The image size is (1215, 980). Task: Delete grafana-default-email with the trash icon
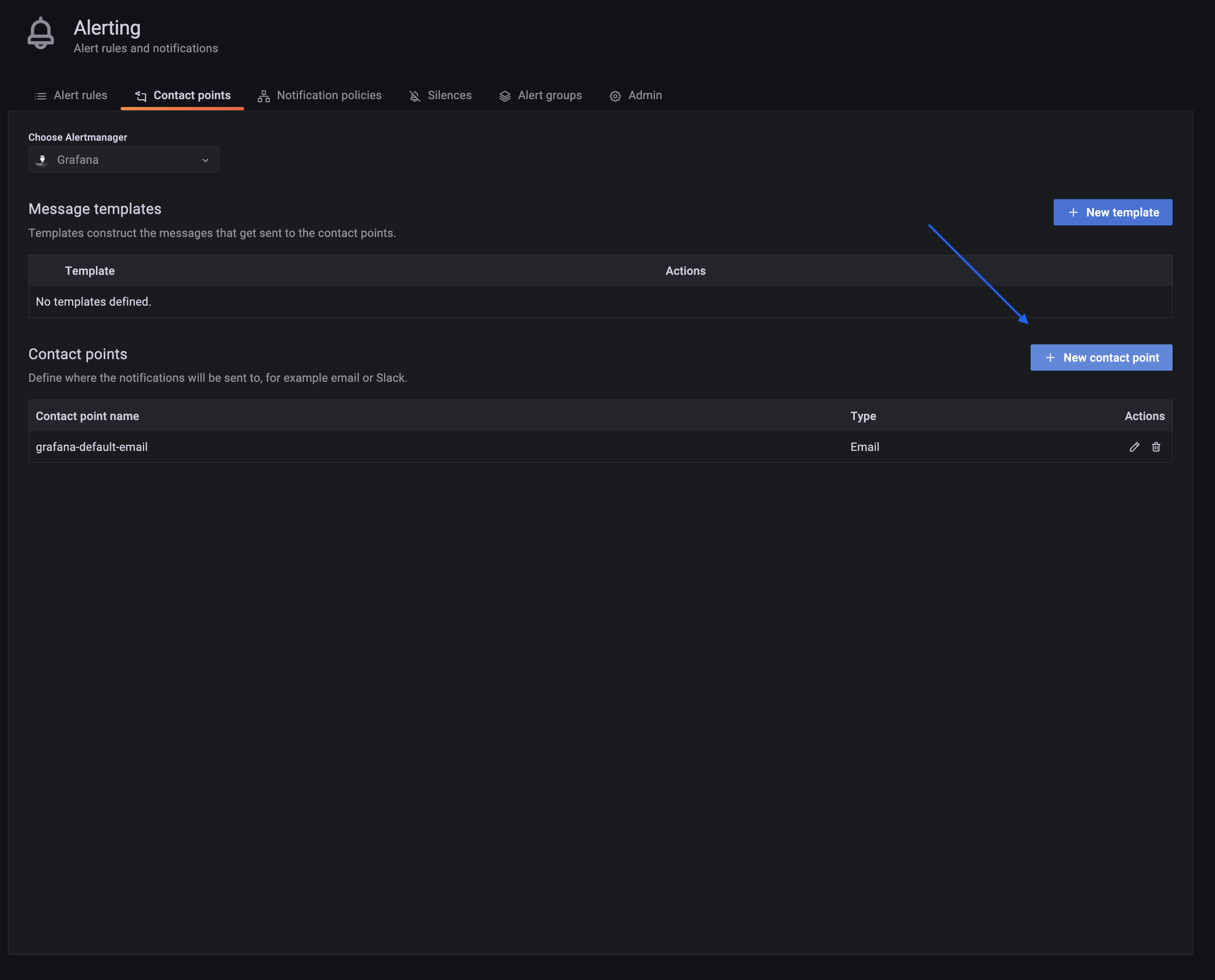click(1156, 447)
